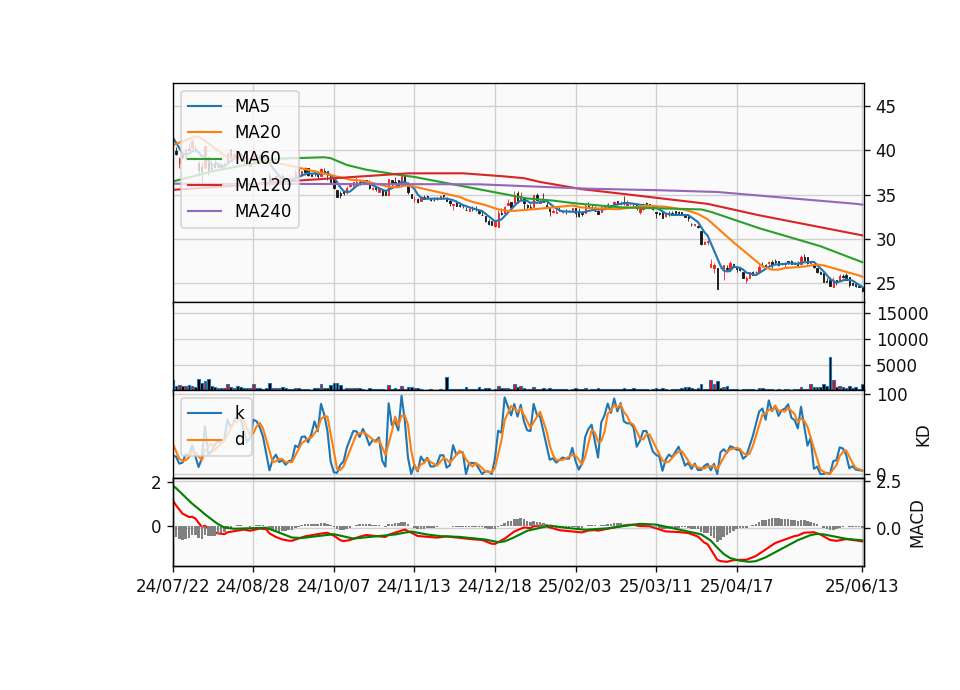Click the 40 price axis tick label
The image size is (960, 690).
point(885,151)
